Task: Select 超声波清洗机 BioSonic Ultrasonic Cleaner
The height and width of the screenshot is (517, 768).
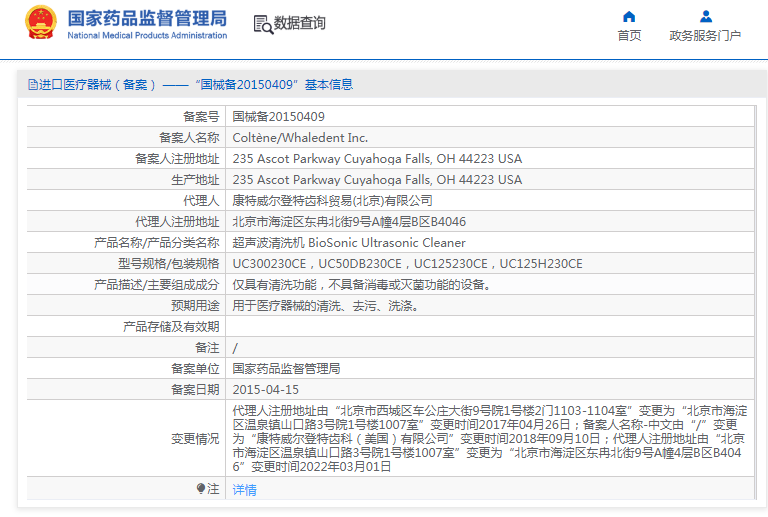Action: 349,243
